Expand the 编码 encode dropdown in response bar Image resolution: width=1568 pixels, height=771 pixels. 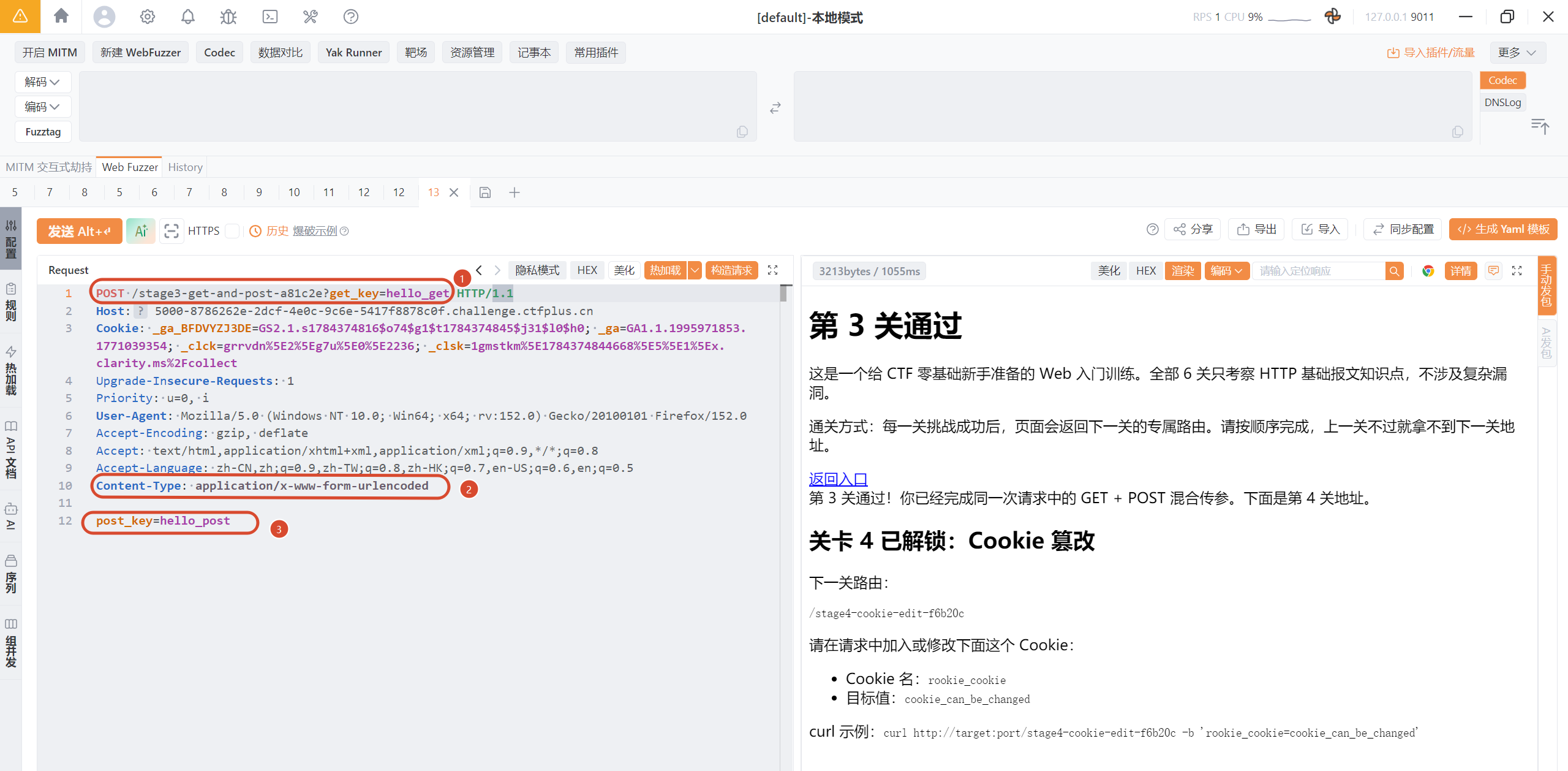click(1227, 271)
